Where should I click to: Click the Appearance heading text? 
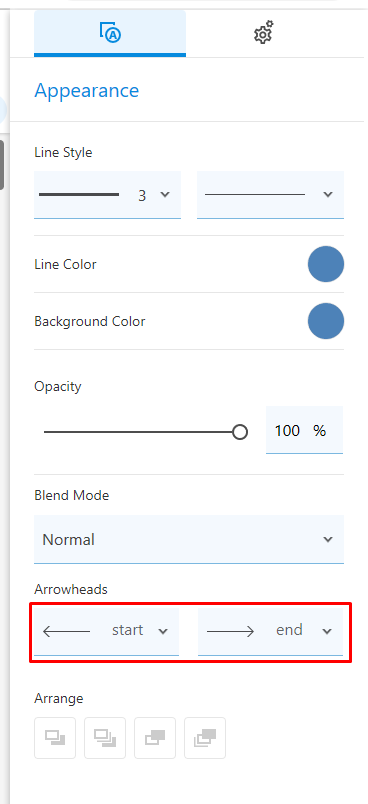click(87, 90)
